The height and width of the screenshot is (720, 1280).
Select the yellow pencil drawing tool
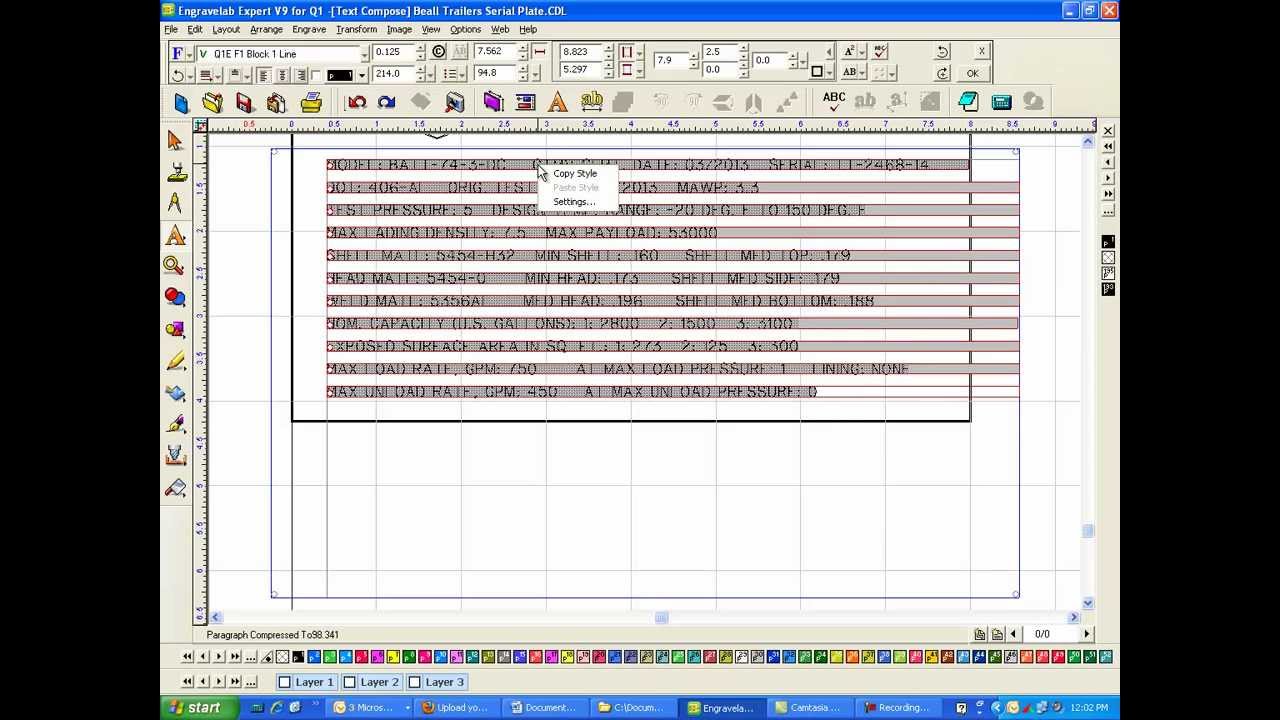[x=175, y=361]
